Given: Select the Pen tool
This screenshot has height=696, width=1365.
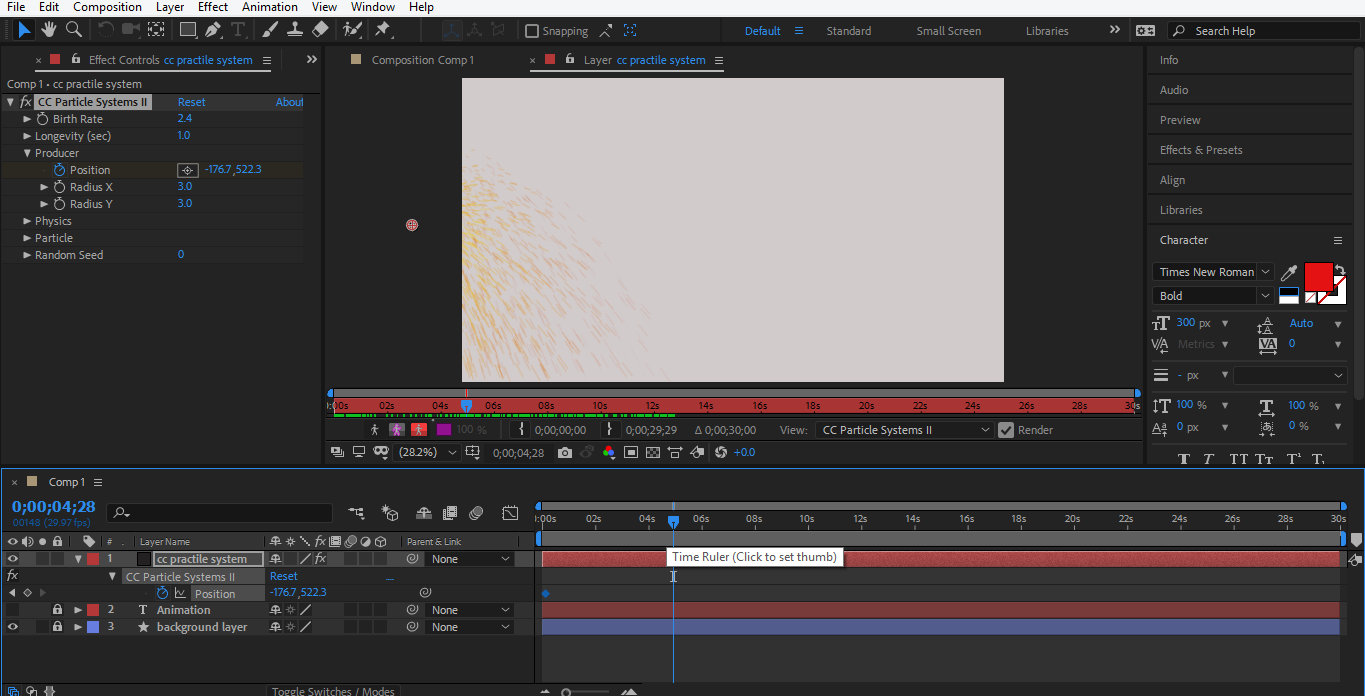Looking at the screenshot, I should 213,30.
